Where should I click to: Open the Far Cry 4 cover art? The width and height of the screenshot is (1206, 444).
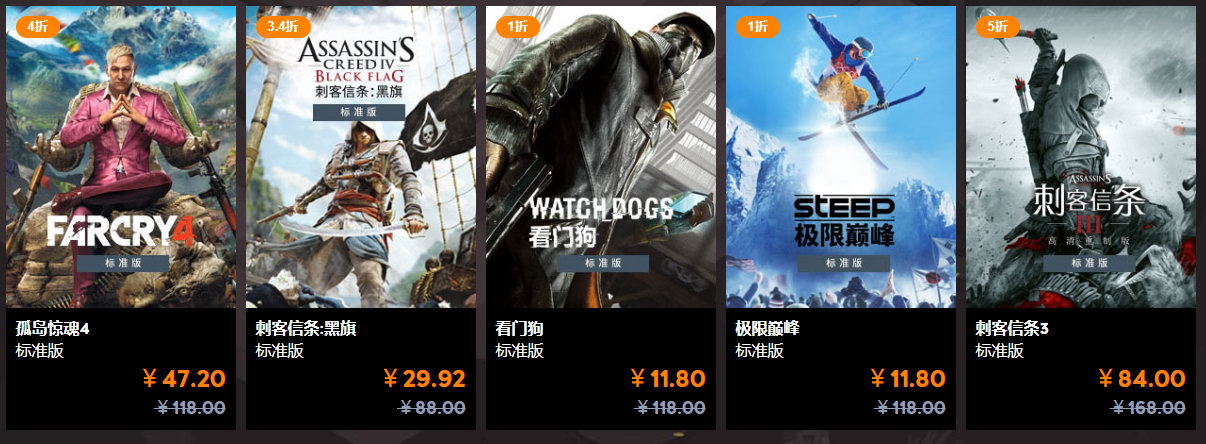(121, 157)
